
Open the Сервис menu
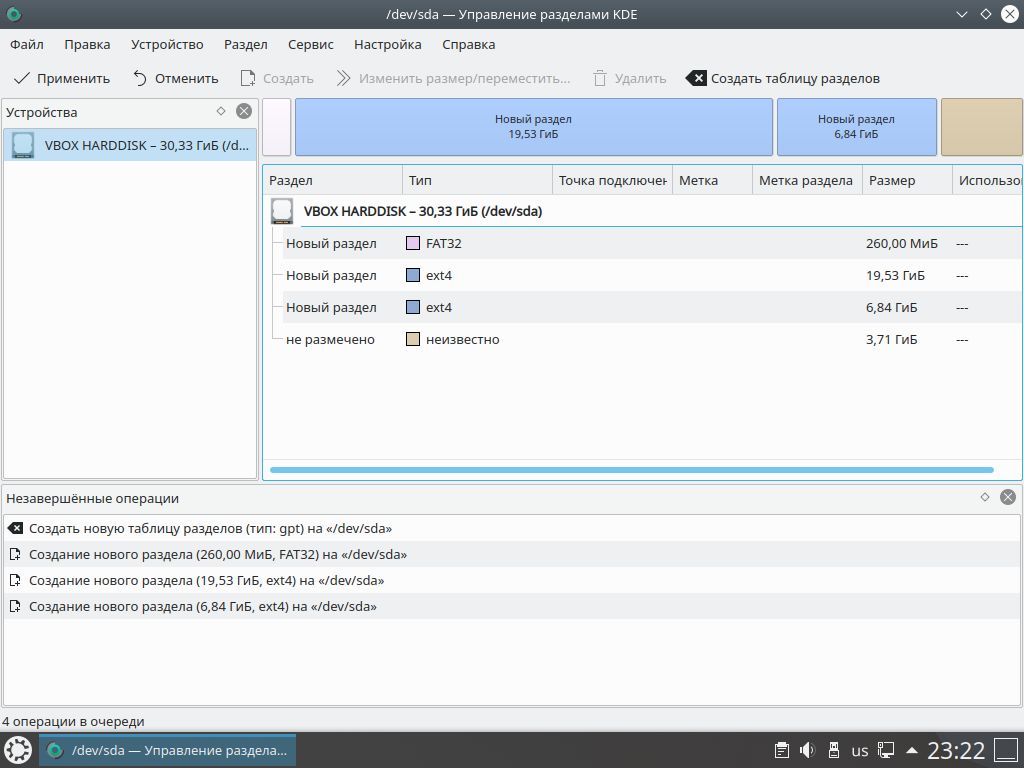tap(311, 44)
